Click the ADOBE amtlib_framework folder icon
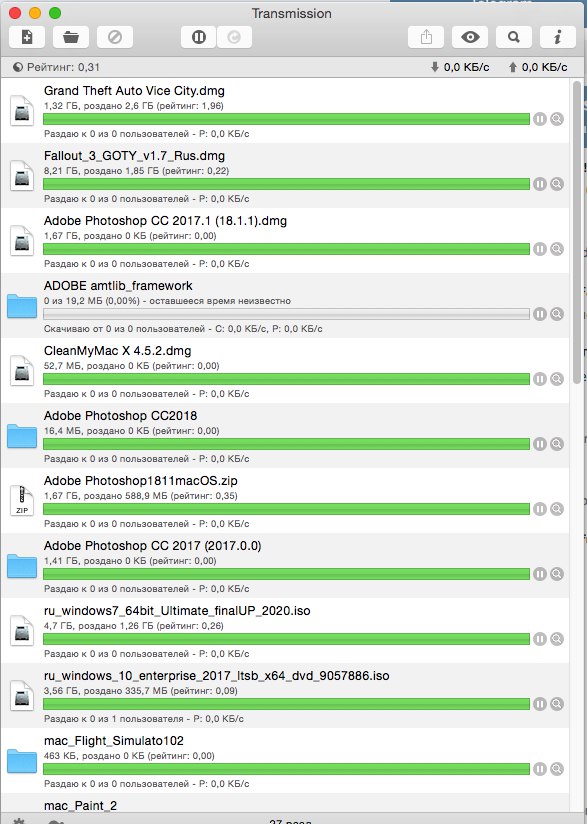Image resolution: width=587 pixels, height=824 pixels. click(x=22, y=306)
